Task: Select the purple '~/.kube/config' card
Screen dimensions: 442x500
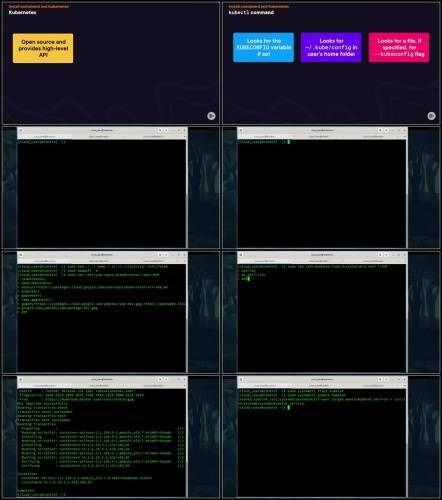Action: coord(331,47)
